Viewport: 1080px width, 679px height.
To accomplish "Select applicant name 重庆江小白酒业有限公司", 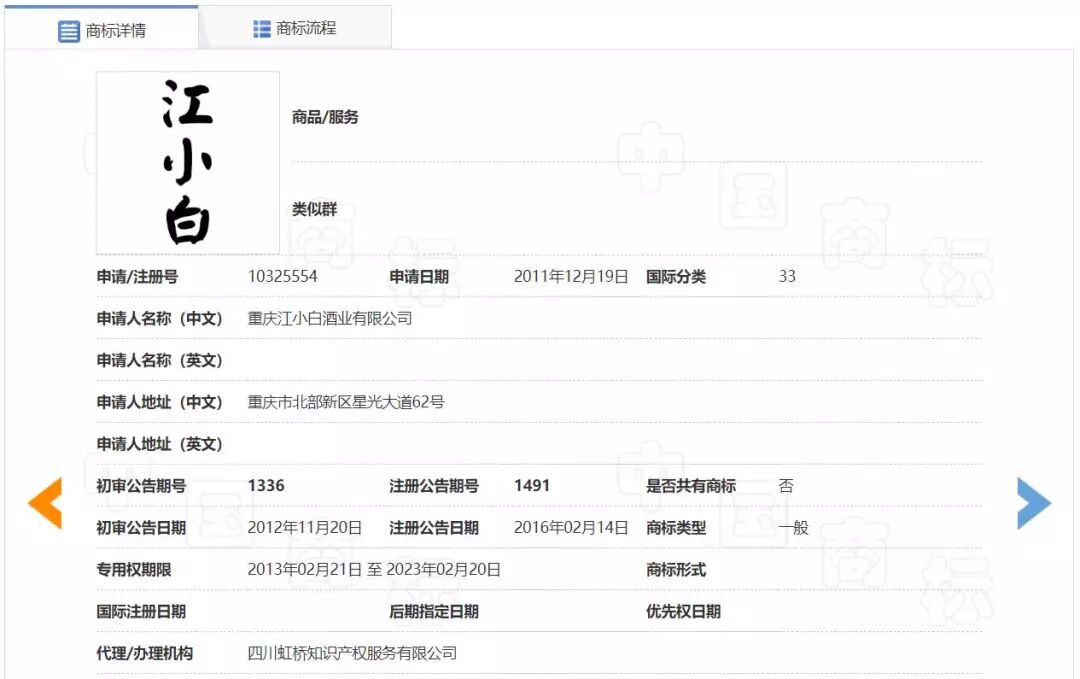I will [330, 318].
